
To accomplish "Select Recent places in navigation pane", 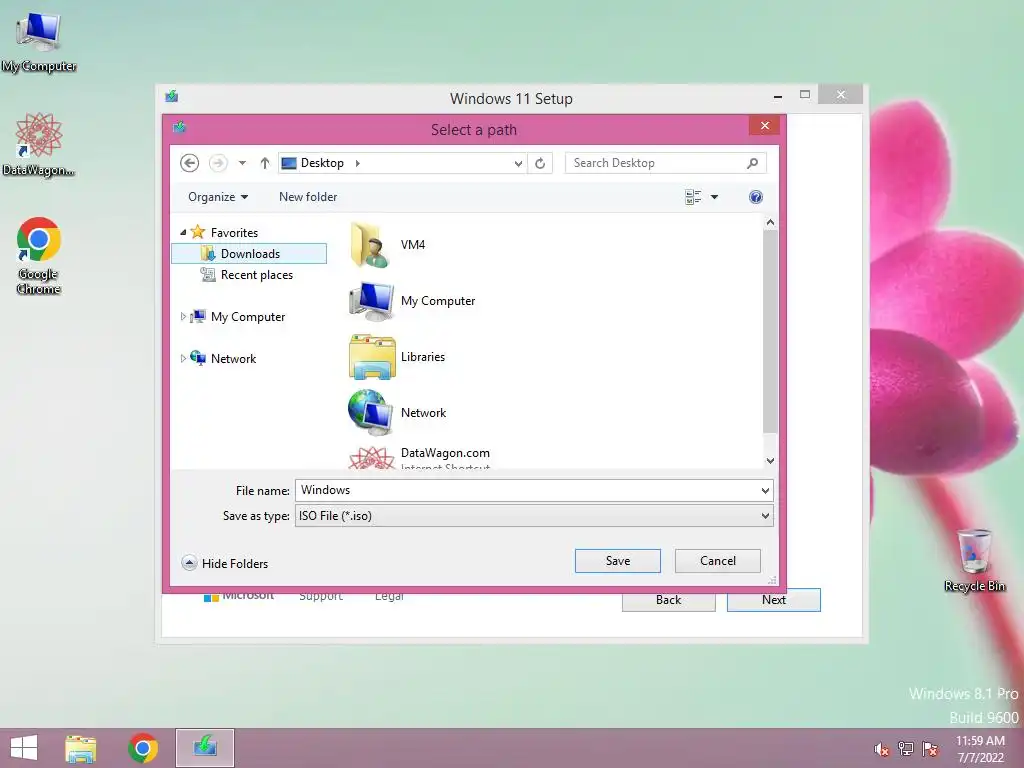I will click(256, 275).
